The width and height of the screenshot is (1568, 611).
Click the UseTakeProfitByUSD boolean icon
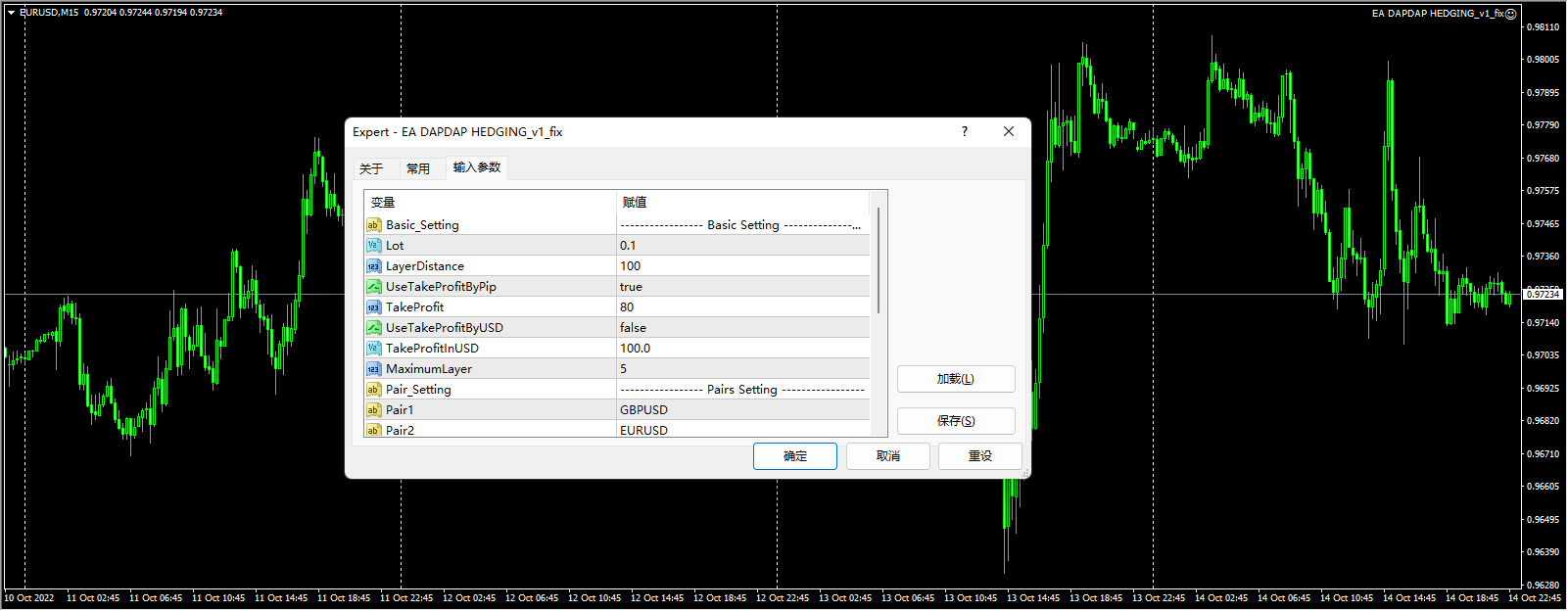373,328
